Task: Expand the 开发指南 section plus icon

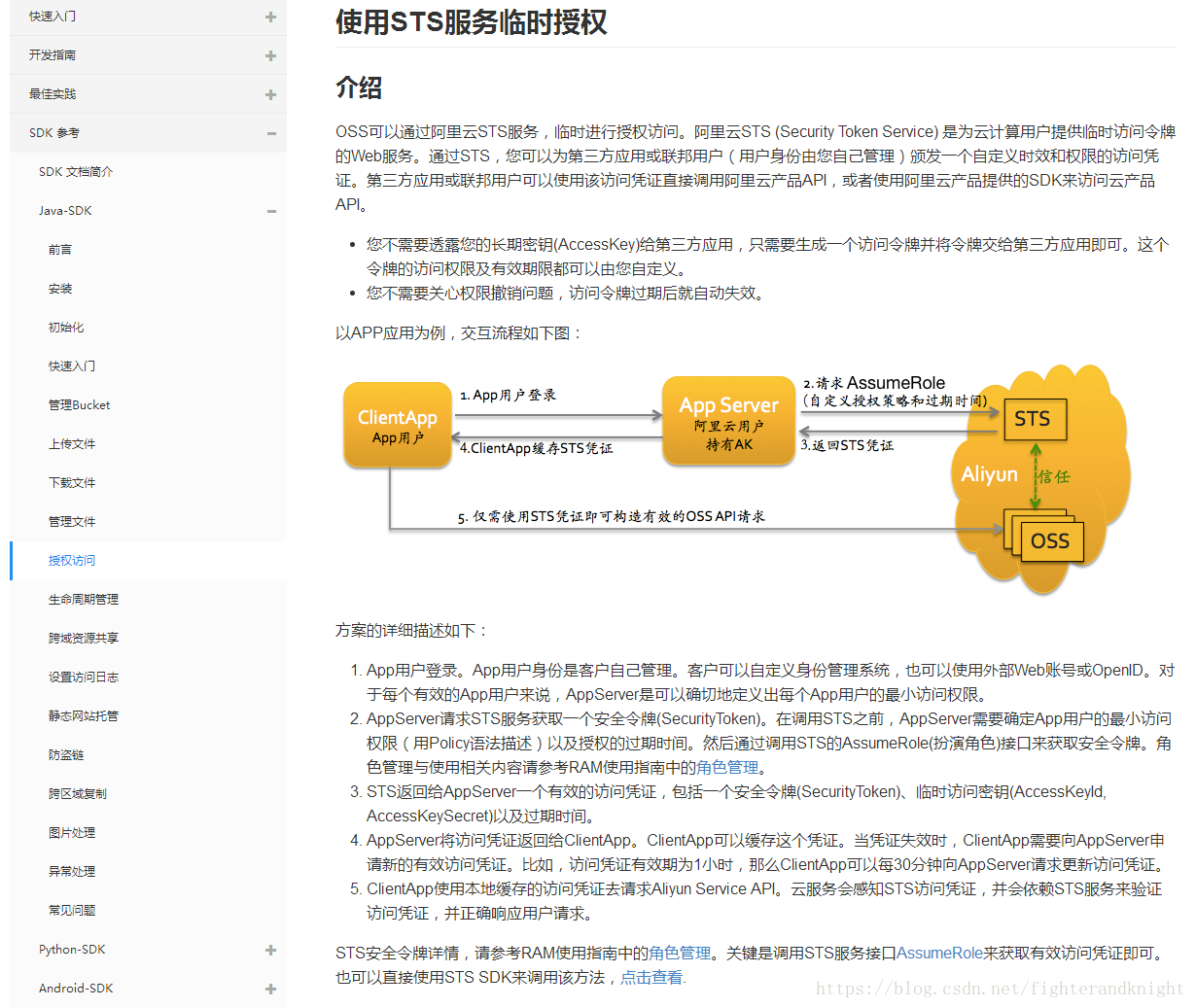Action: click(270, 55)
